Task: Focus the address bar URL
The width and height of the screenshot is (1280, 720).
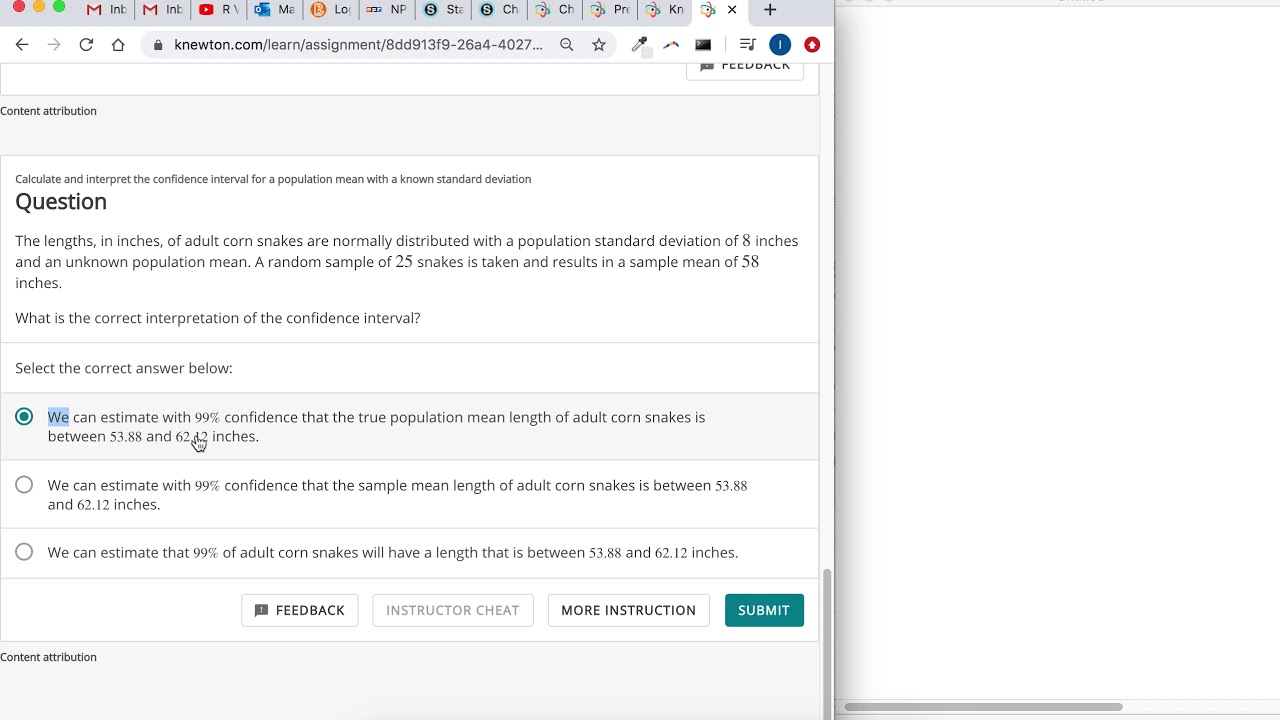Action: 358,45
